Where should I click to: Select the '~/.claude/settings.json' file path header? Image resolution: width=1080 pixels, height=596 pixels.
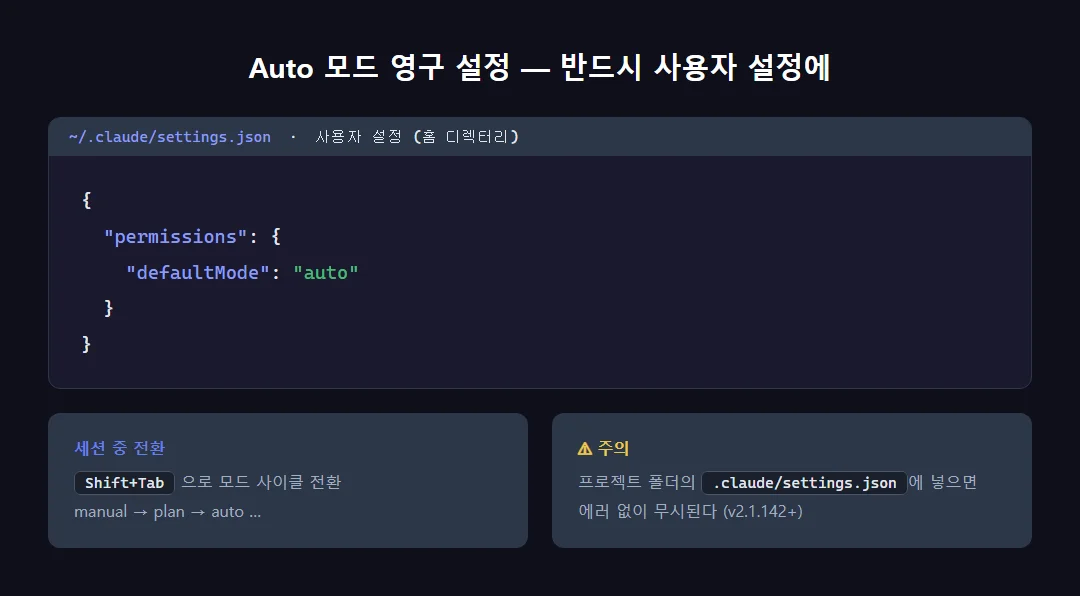[x=169, y=136]
